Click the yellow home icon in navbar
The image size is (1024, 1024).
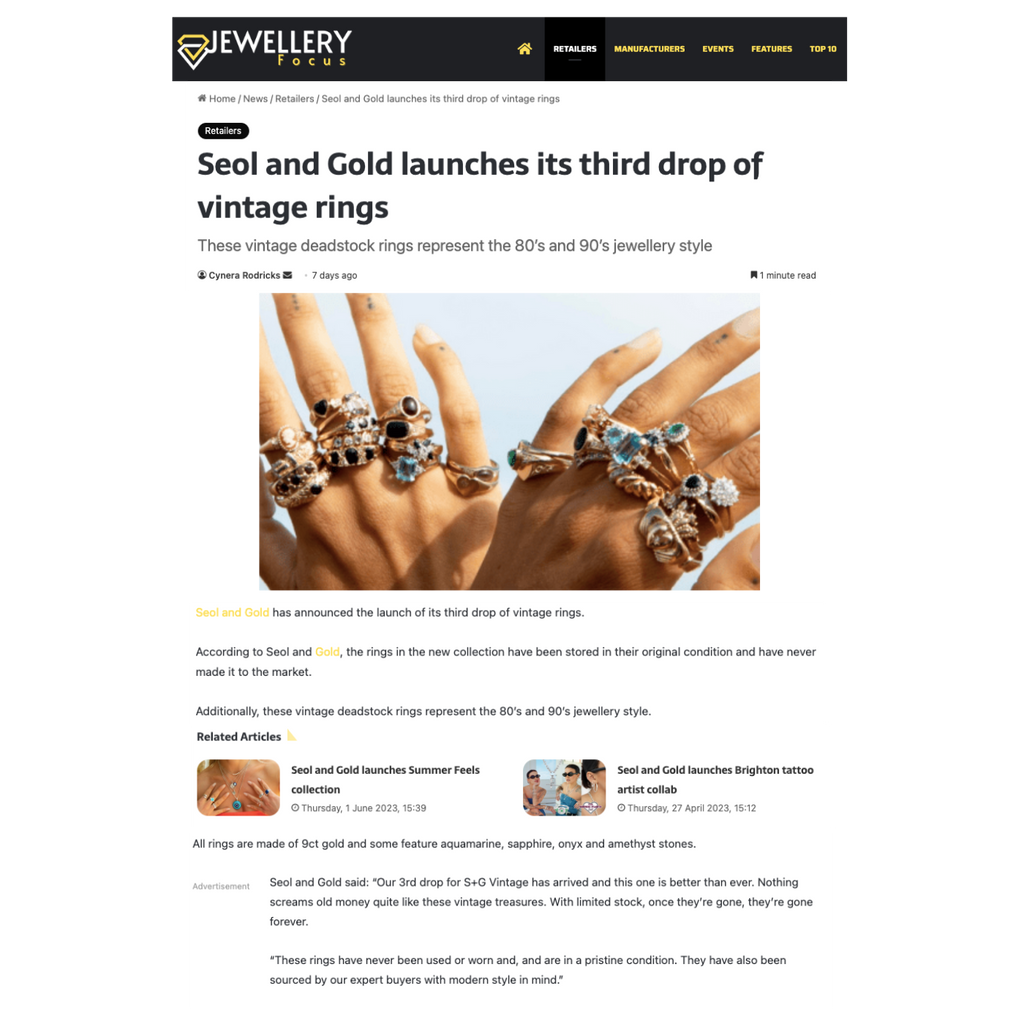coord(524,49)
